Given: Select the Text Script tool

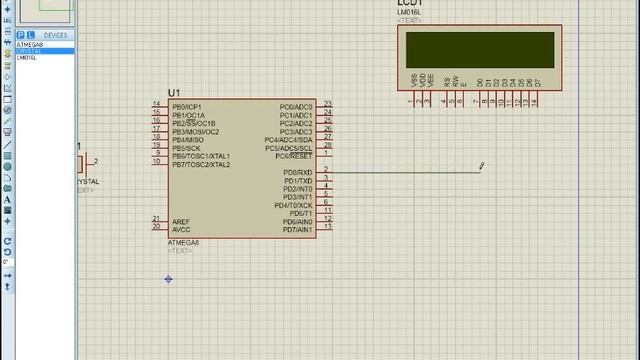Looking at the screenshot, I should [x=7, y=31].
